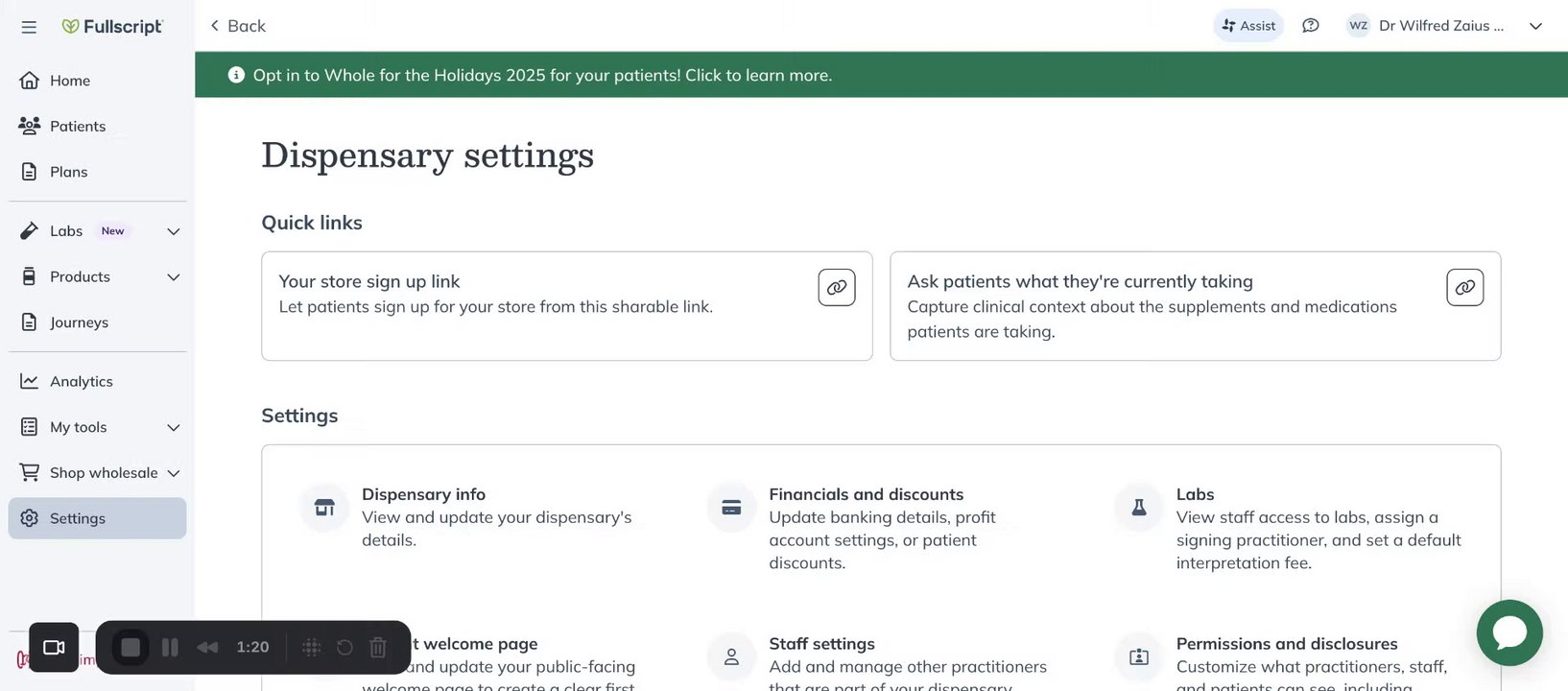1568x691 pixels.
Task: Expand the My tools submenu
Action: (174, 428)
